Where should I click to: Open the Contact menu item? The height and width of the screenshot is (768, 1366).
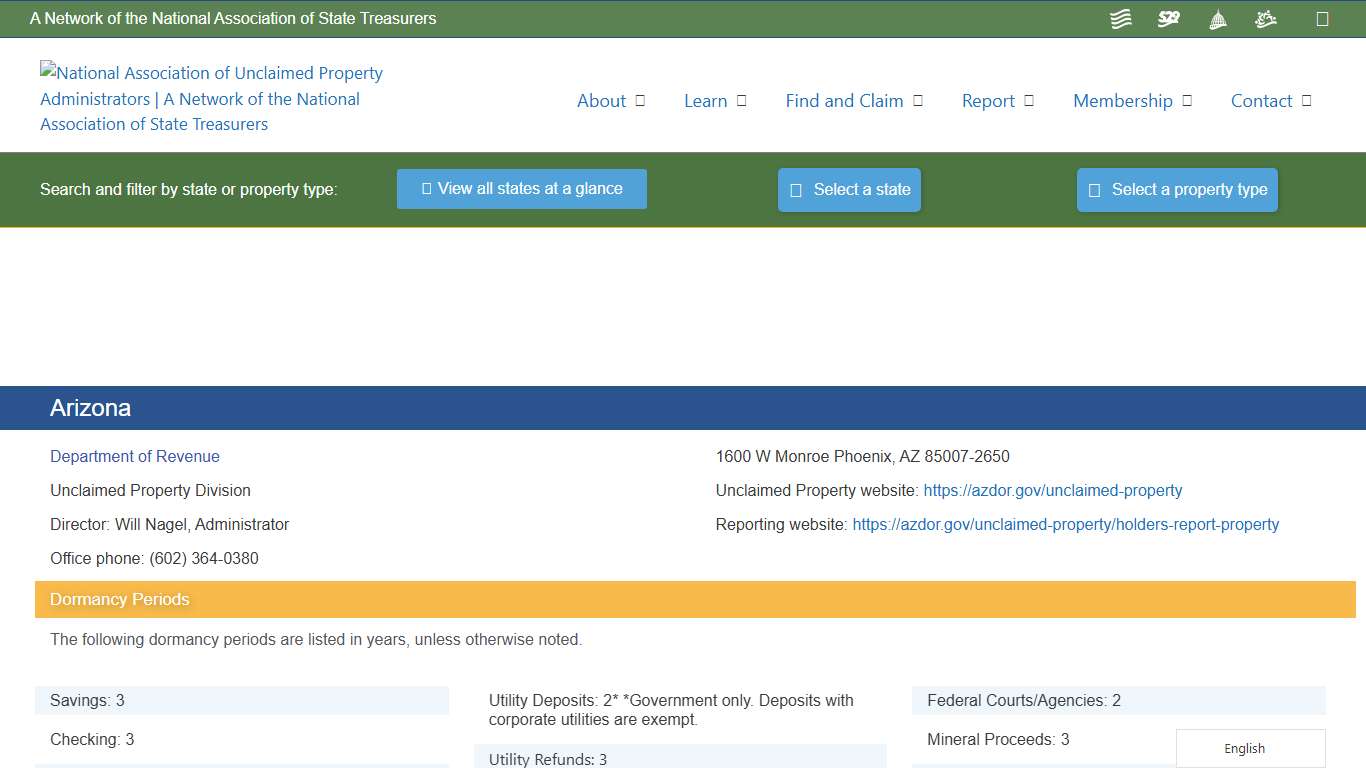tap(1262, 100)
